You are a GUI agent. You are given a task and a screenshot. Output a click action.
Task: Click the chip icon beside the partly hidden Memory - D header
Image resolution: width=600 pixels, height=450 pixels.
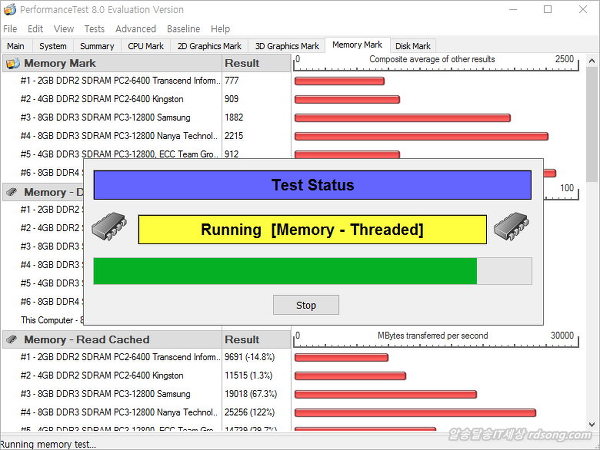12,192
